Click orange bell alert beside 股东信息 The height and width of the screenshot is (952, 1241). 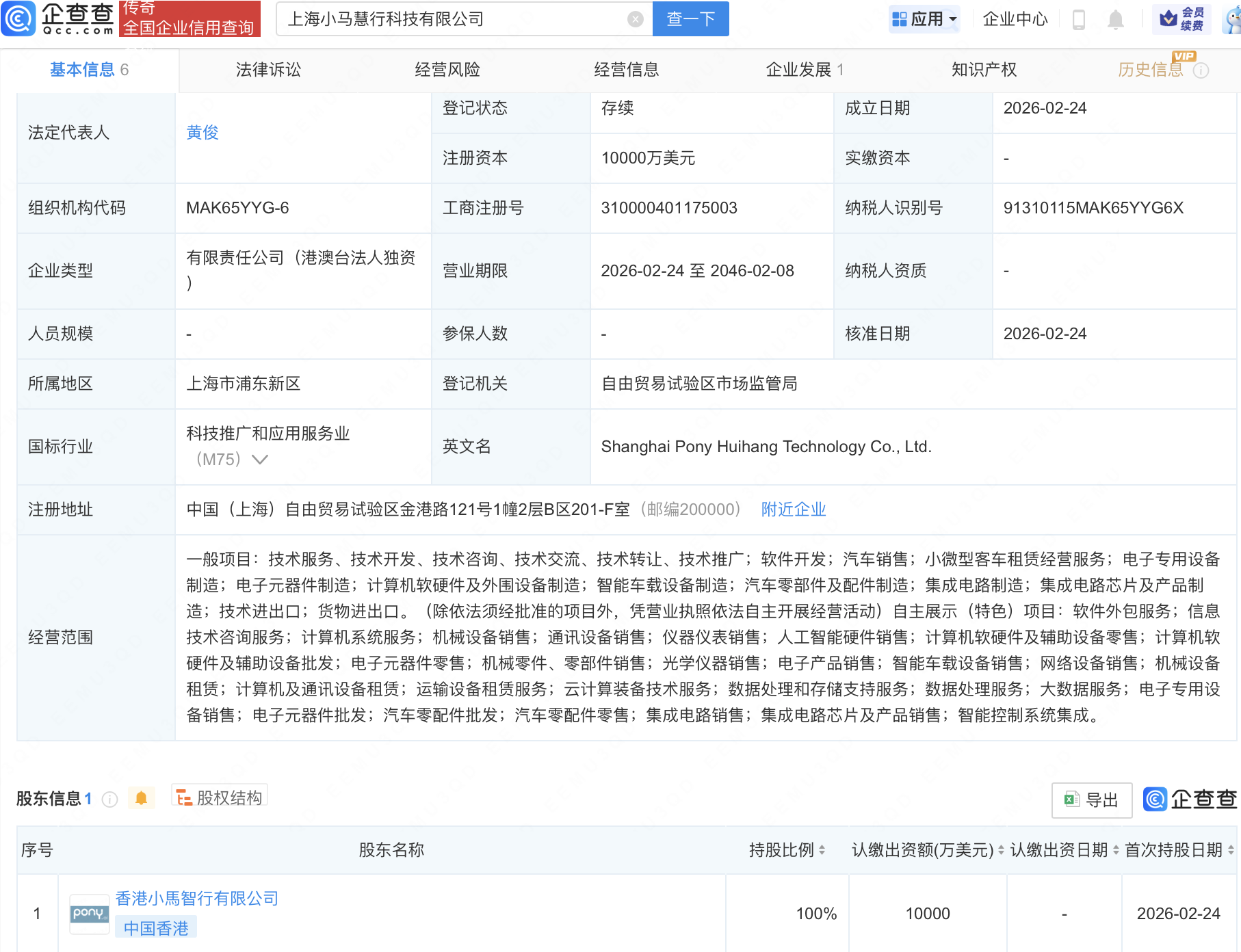142,798
